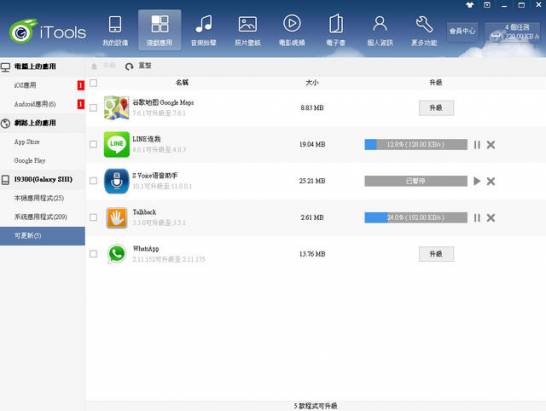The width and height of the screenshot is (546, 411).
Task: Open the music note tab
Action: pos(204,31)
